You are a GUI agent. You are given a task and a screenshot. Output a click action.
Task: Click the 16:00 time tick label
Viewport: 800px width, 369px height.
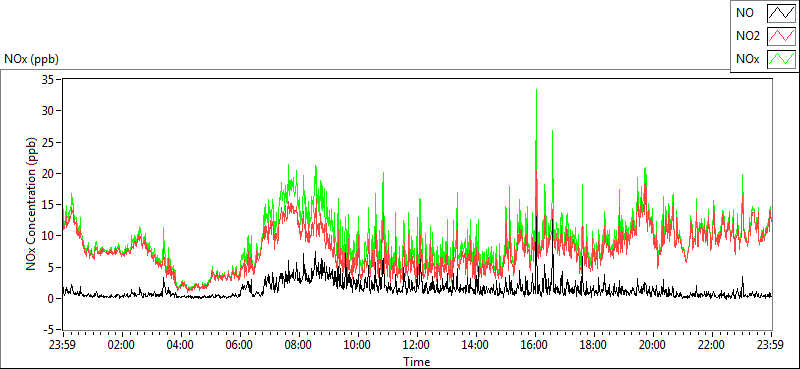coord(535,344)
